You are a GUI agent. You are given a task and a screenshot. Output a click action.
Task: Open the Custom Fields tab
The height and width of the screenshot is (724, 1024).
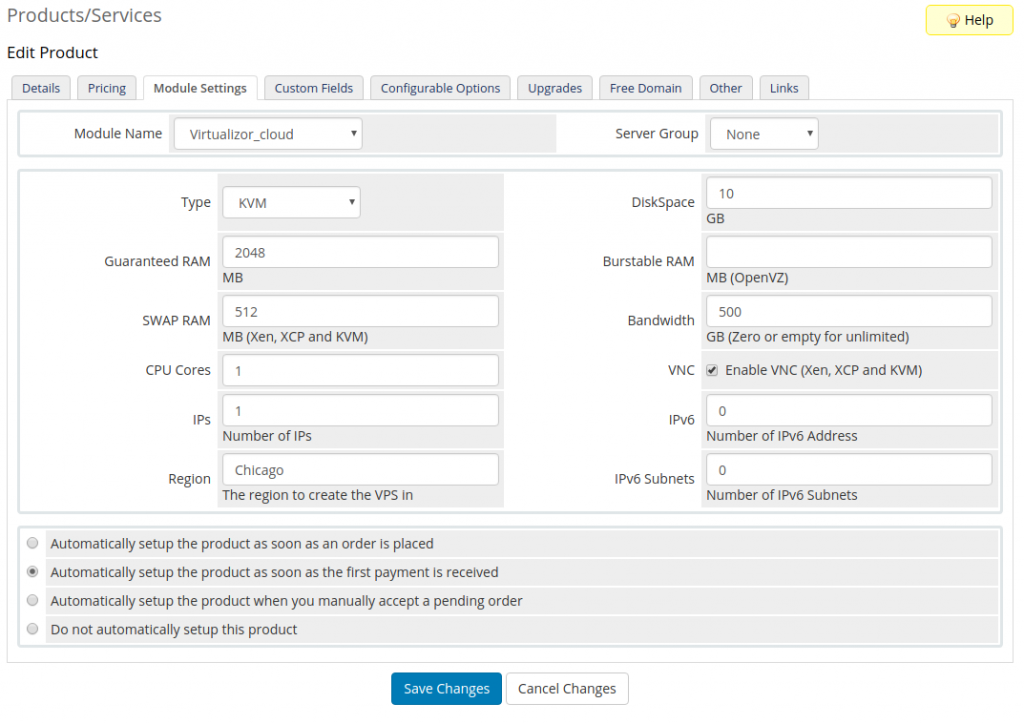coord(313,88)
